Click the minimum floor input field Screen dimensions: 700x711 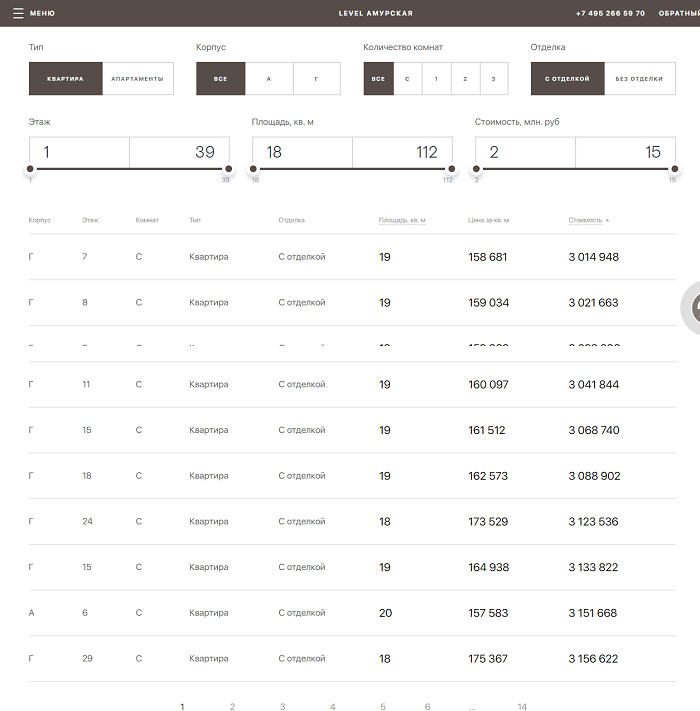pos(79,152)
